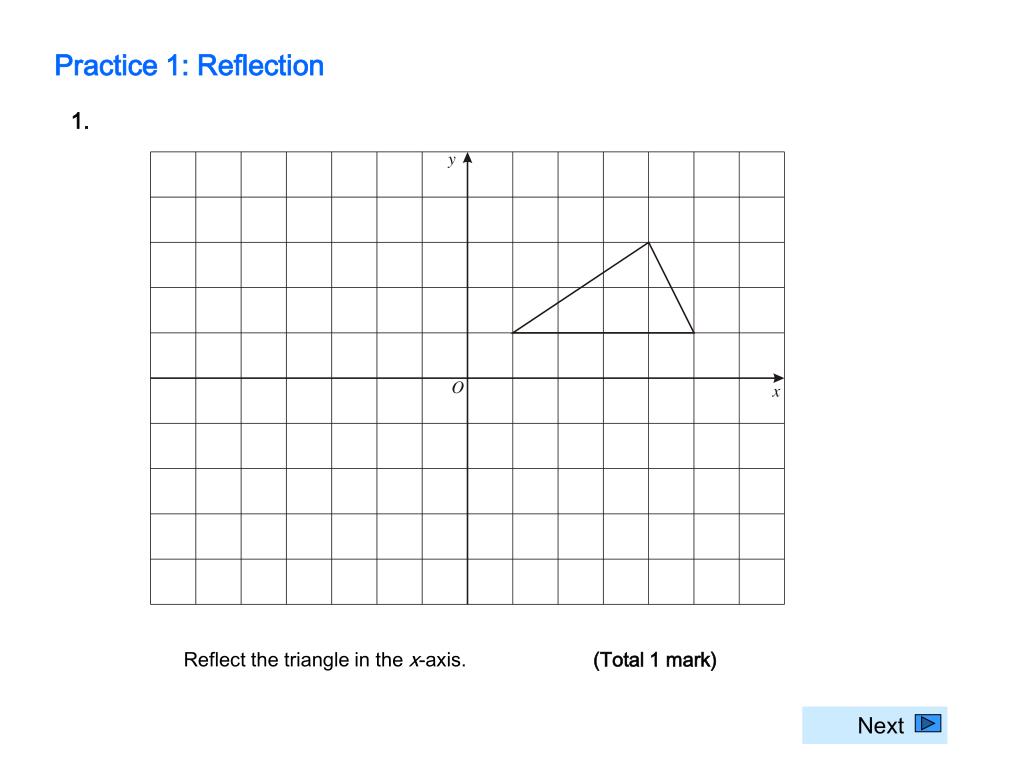
Task: Click inside the drawn triangle
Action: [x=620, y=304]
